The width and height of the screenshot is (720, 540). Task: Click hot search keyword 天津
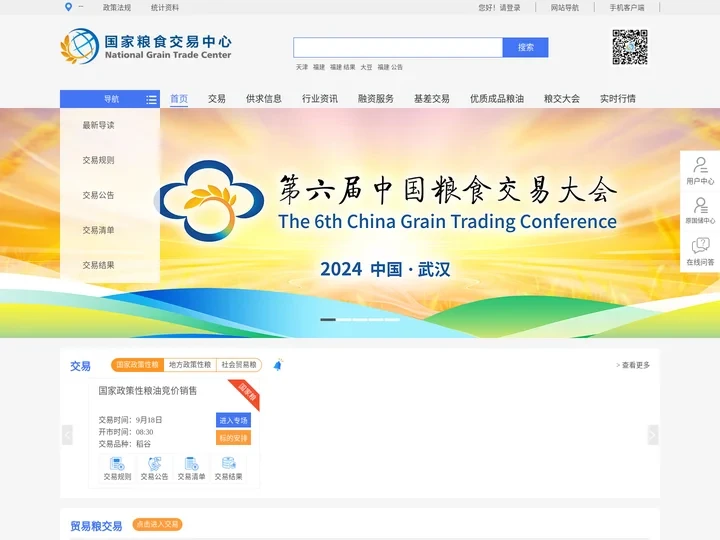pos(302,67)
